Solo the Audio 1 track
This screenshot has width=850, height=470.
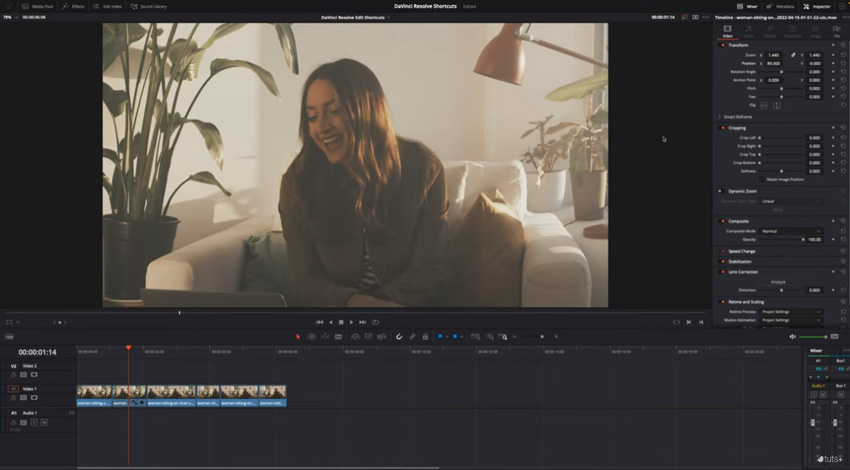click(34, 422)
